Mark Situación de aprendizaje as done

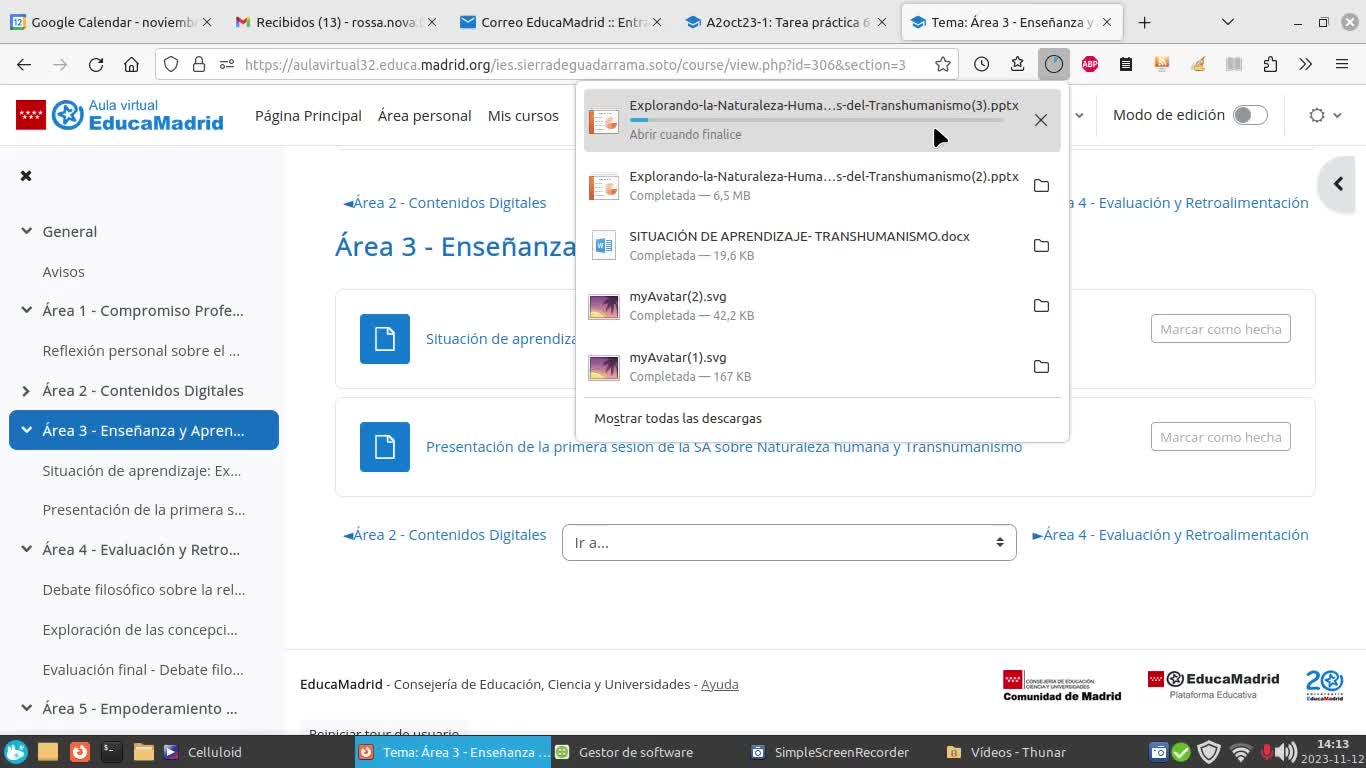tap(1220, 329)
